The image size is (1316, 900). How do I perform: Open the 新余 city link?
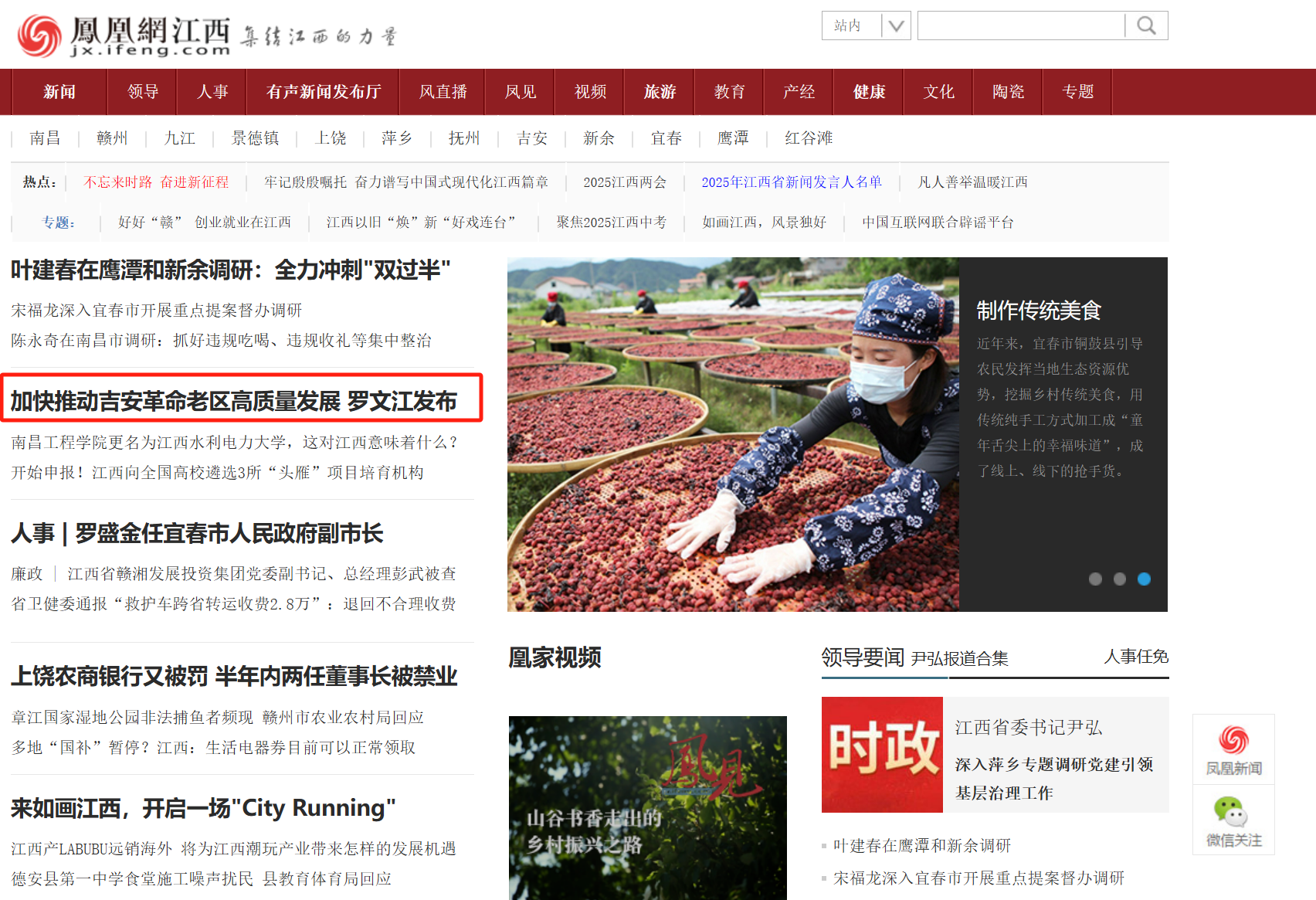(x=599, y=138)
